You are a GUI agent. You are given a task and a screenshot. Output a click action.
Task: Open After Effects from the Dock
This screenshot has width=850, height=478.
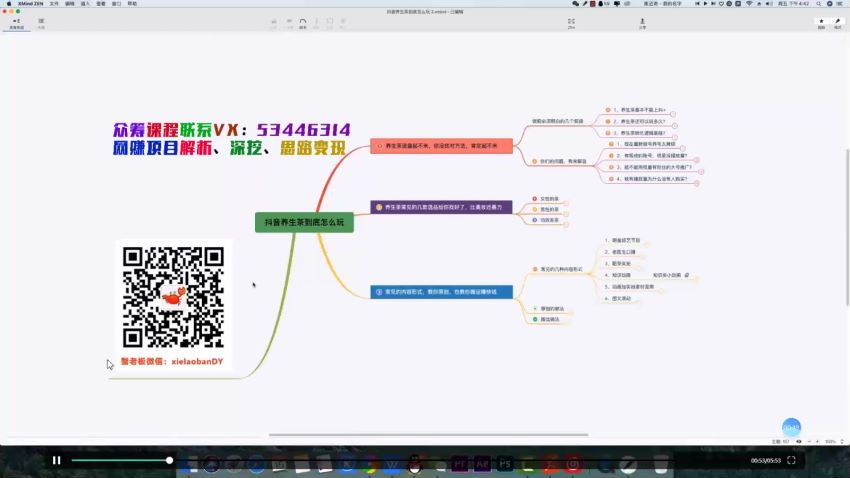(x=482, y=464)
